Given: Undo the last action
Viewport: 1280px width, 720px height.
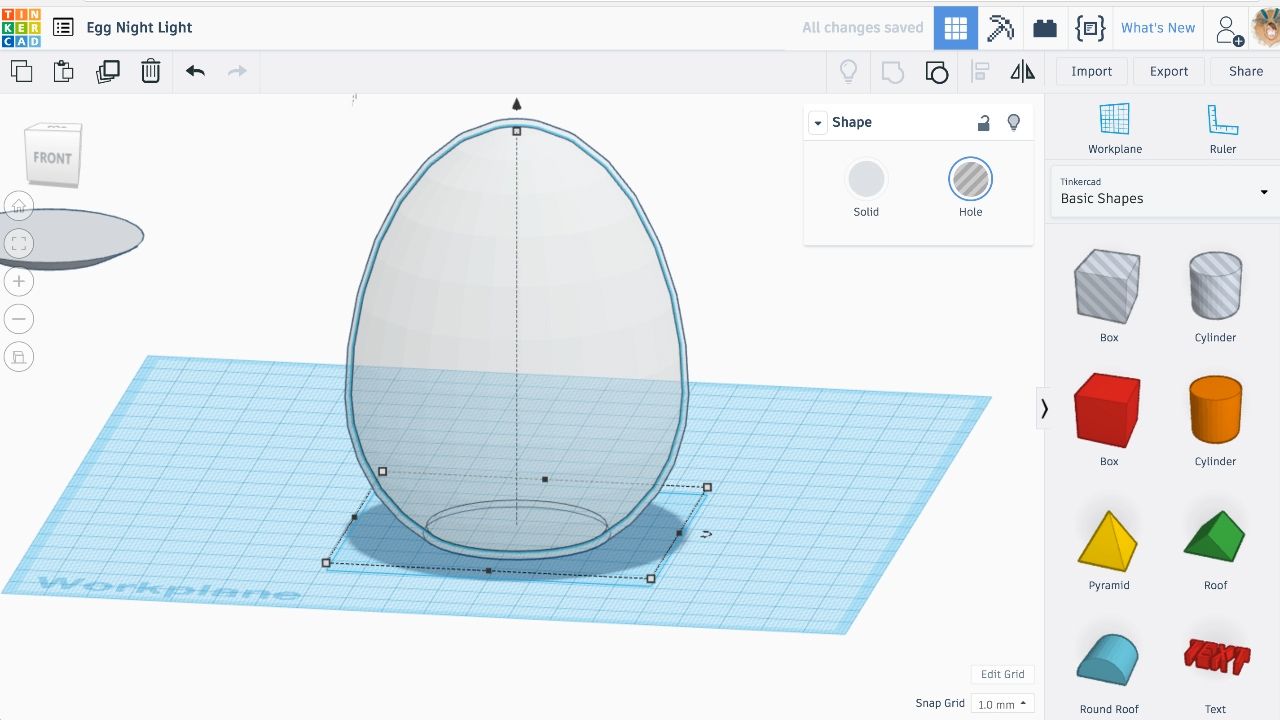Looking at the screenshot, I should (x=195, y=71).
